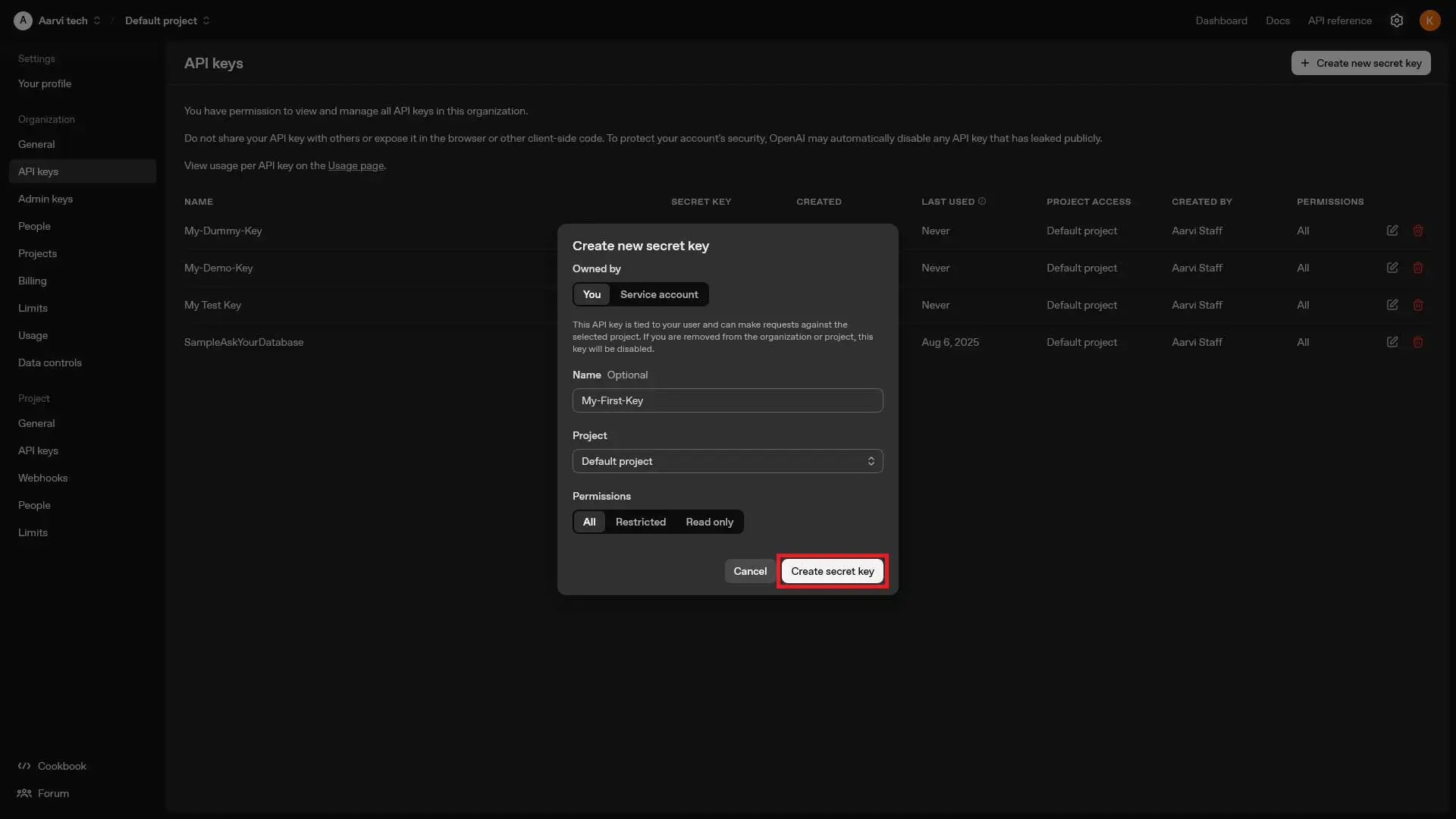
Task: Open Forum link text
Action: pos(53,793)
